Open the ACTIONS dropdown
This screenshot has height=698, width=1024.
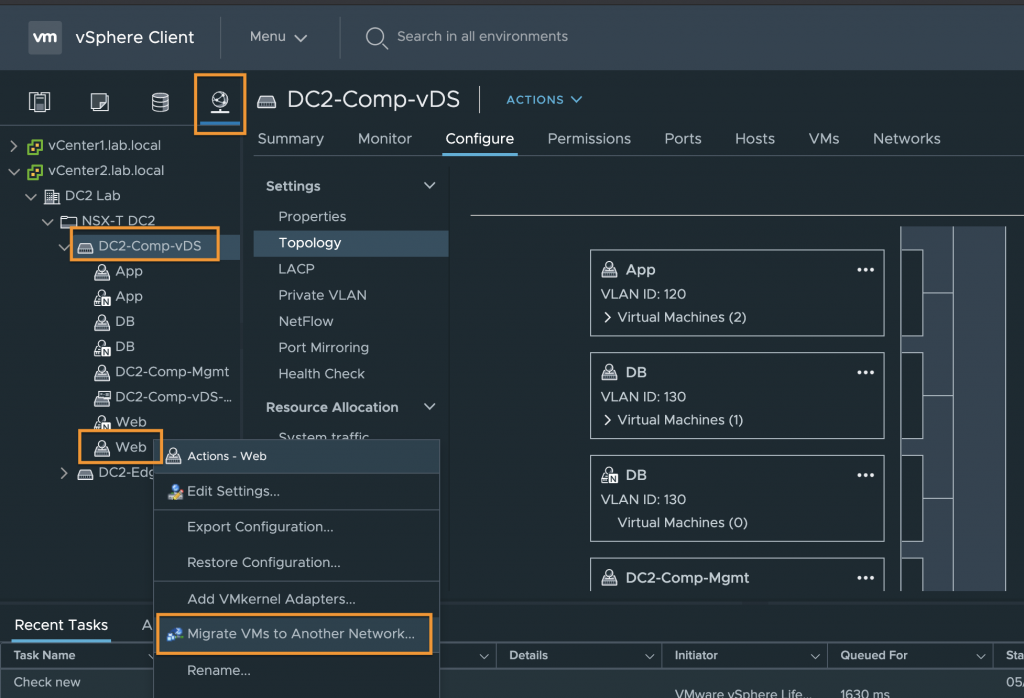[x=544, y=100]
